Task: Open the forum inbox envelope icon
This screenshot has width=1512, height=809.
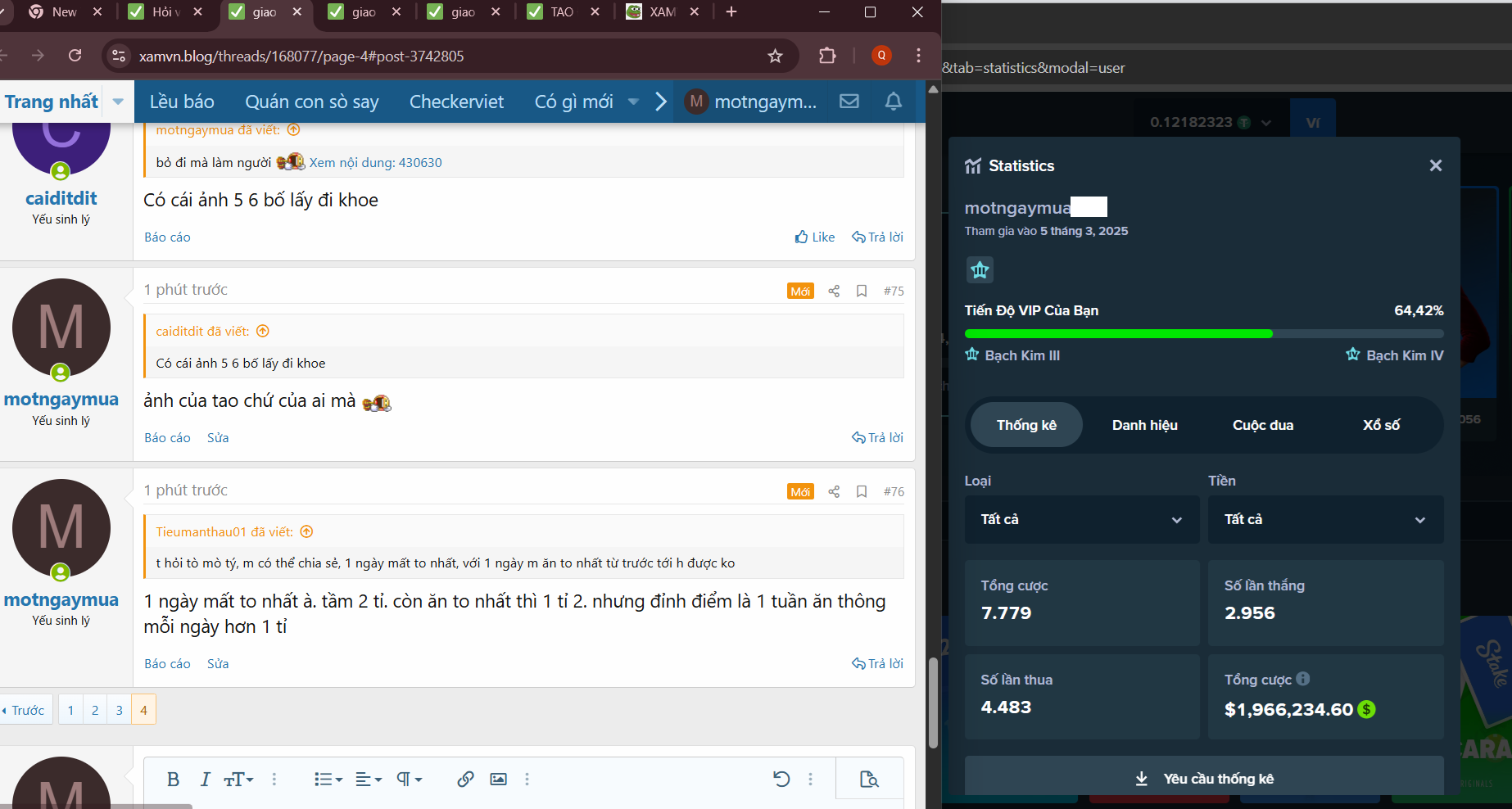Action: point(849,102)
